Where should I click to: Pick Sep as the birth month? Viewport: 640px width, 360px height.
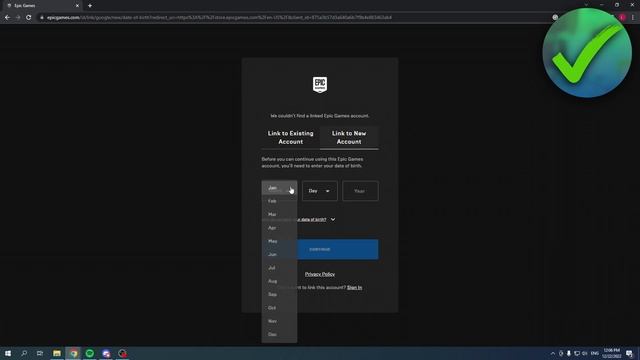tap(279, 294)
